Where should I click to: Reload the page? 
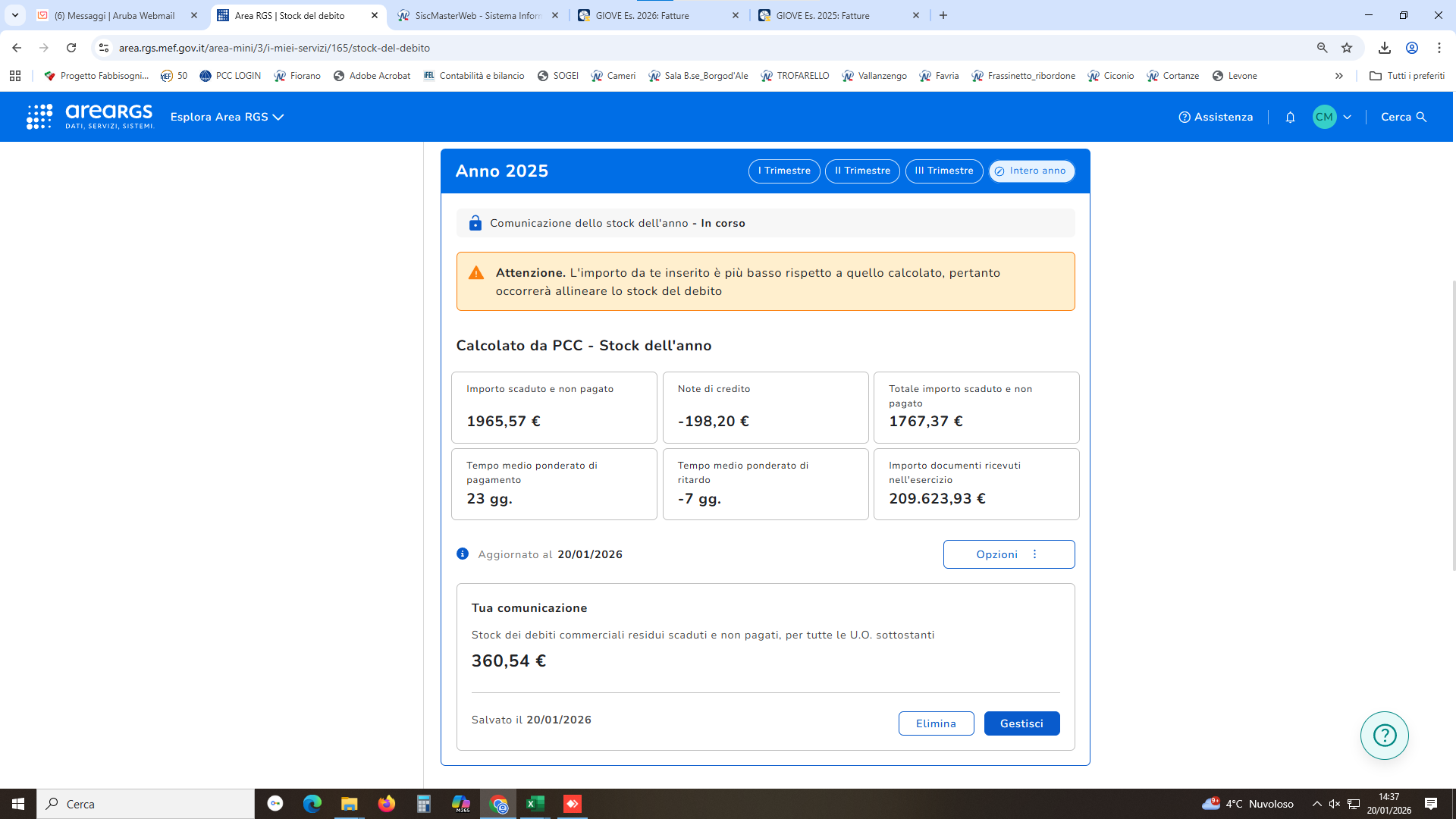tap(71, 48)
